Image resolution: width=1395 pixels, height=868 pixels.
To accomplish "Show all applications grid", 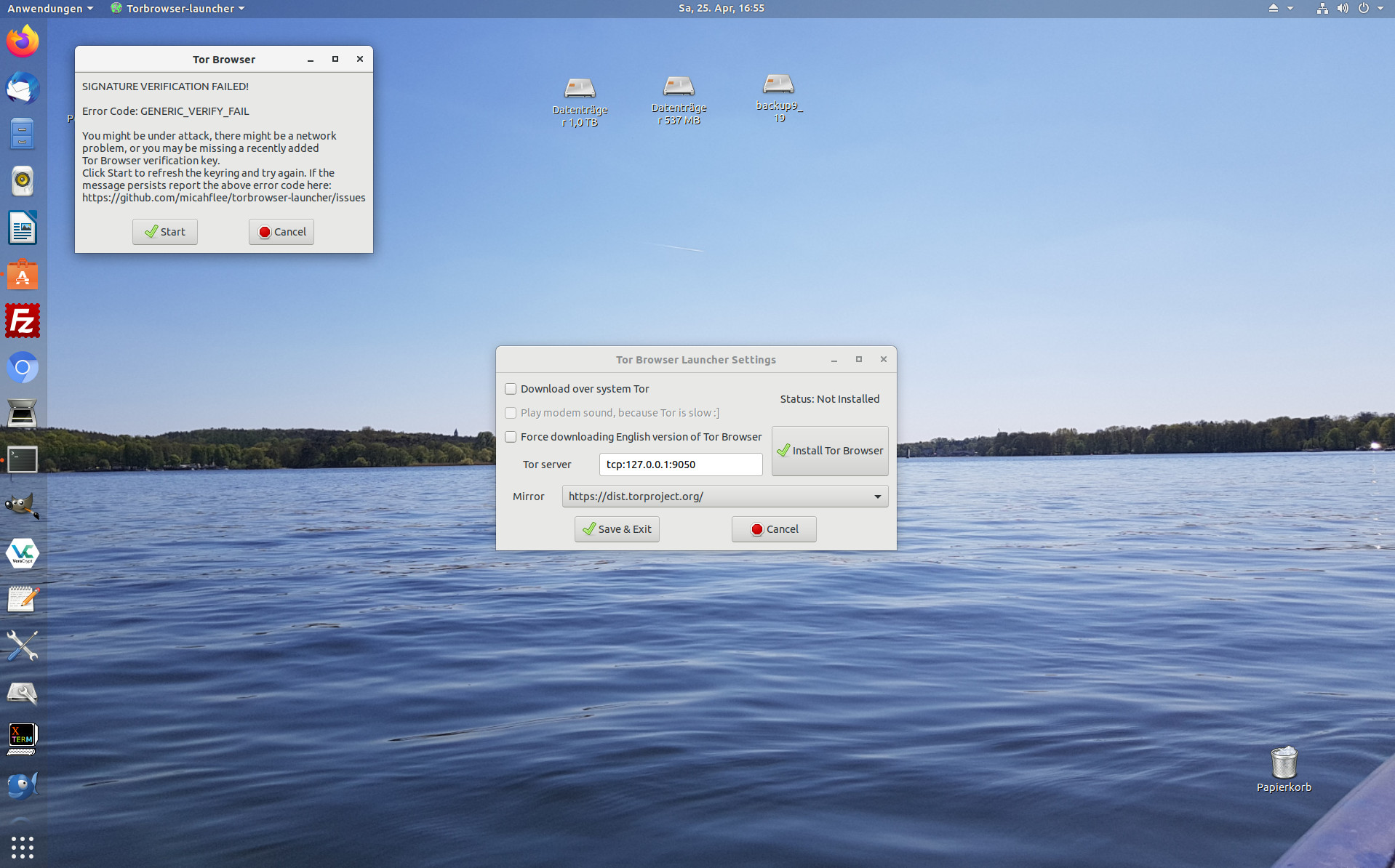I will [23, 847].
